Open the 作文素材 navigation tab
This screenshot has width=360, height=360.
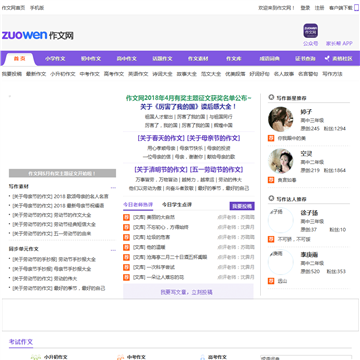pos(198,59)
